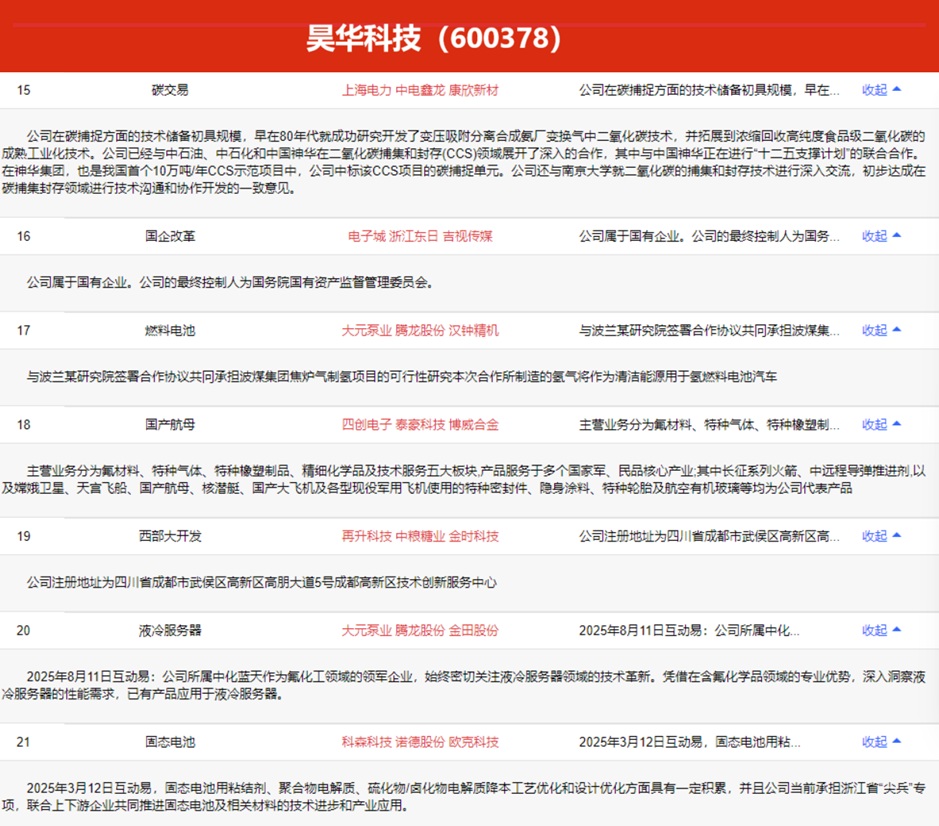The height and width of the screenshot is (826, 939).
Task: Click row number 19
Action: [23, 536]
